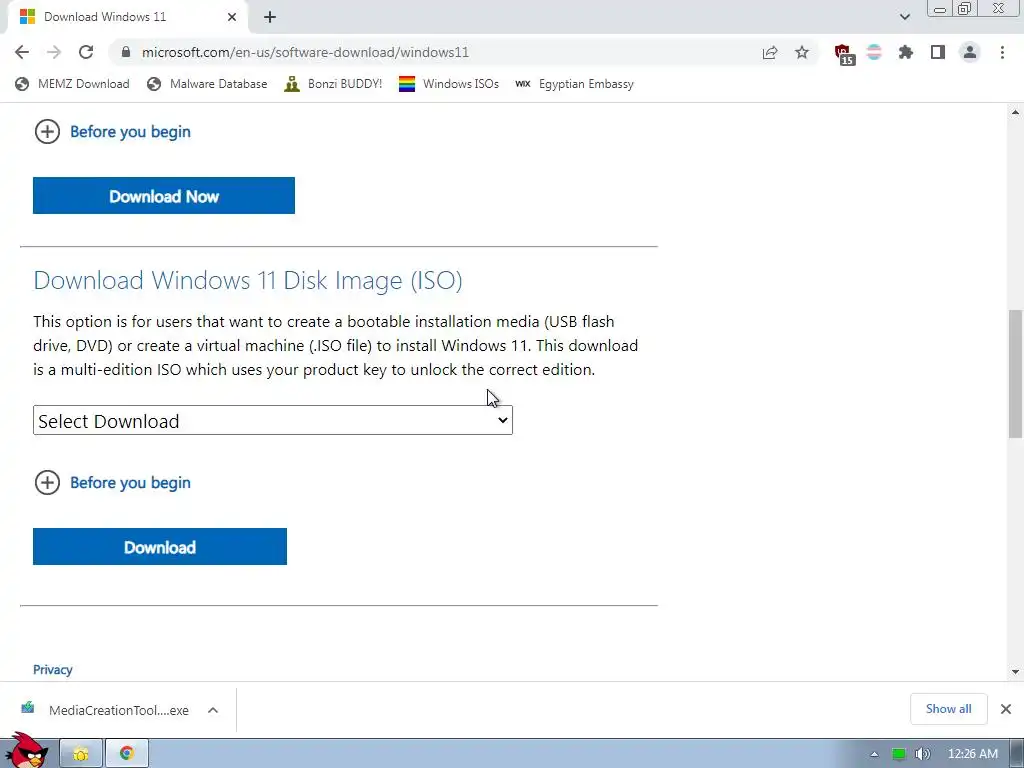
Task: Close the downloads shelf
Action: (x=1006, y=709)
